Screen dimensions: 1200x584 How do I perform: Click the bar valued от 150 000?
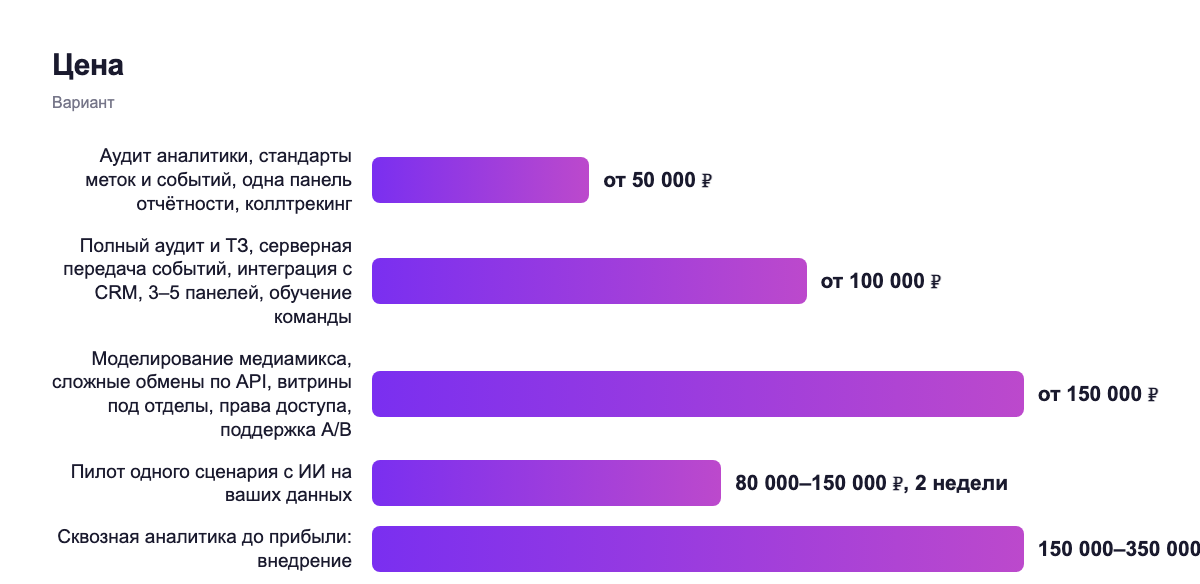click(698, 393)
